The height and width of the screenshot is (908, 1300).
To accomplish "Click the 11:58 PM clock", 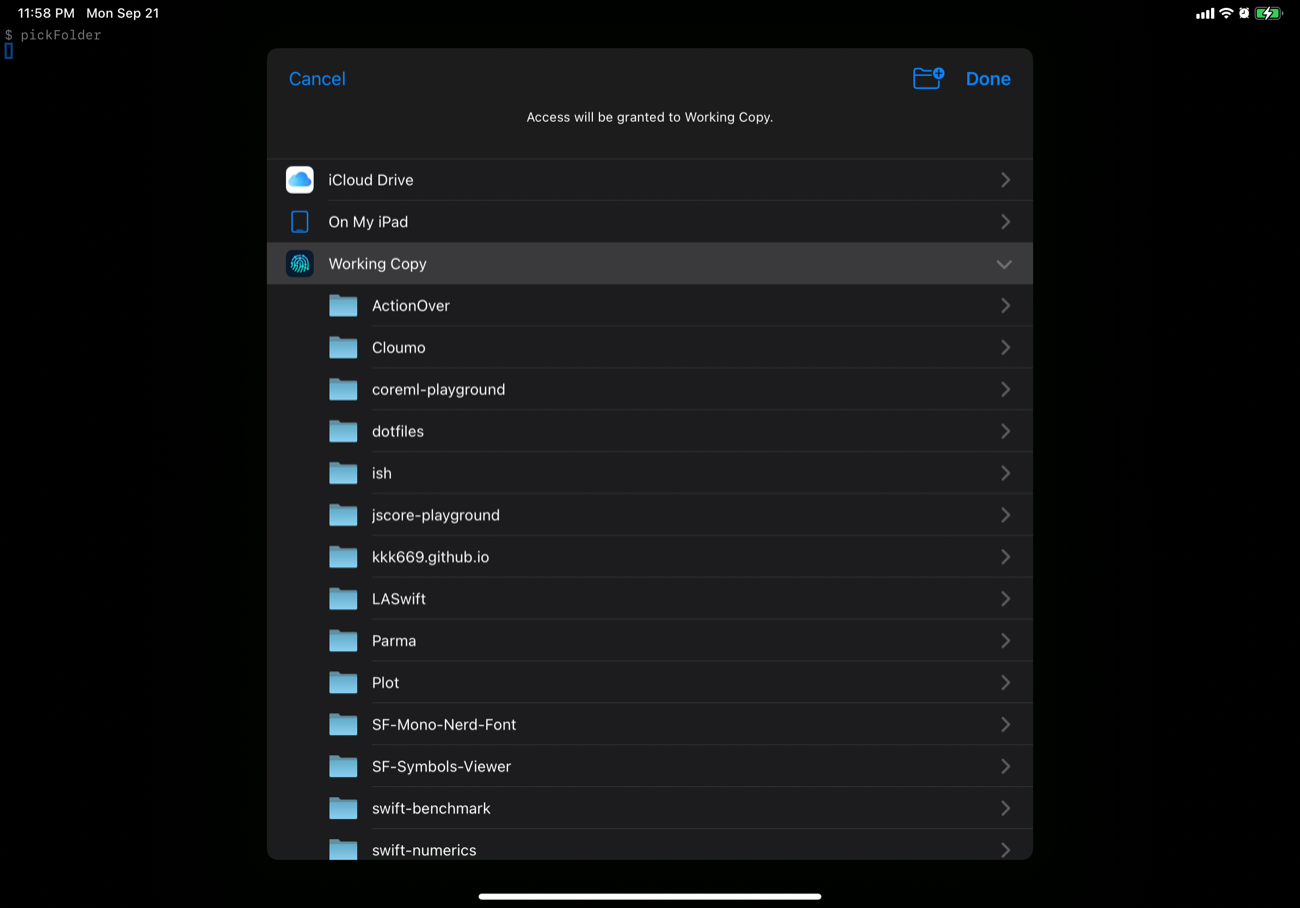I will click(46, 13).
